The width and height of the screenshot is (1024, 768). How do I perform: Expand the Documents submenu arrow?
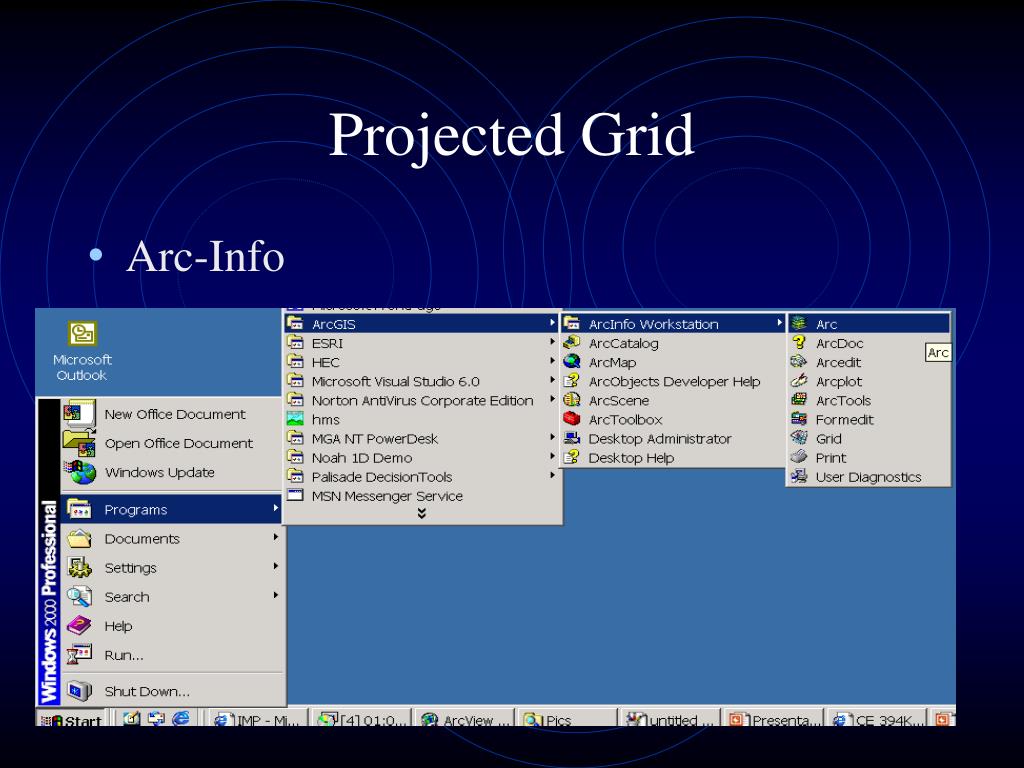276,537
